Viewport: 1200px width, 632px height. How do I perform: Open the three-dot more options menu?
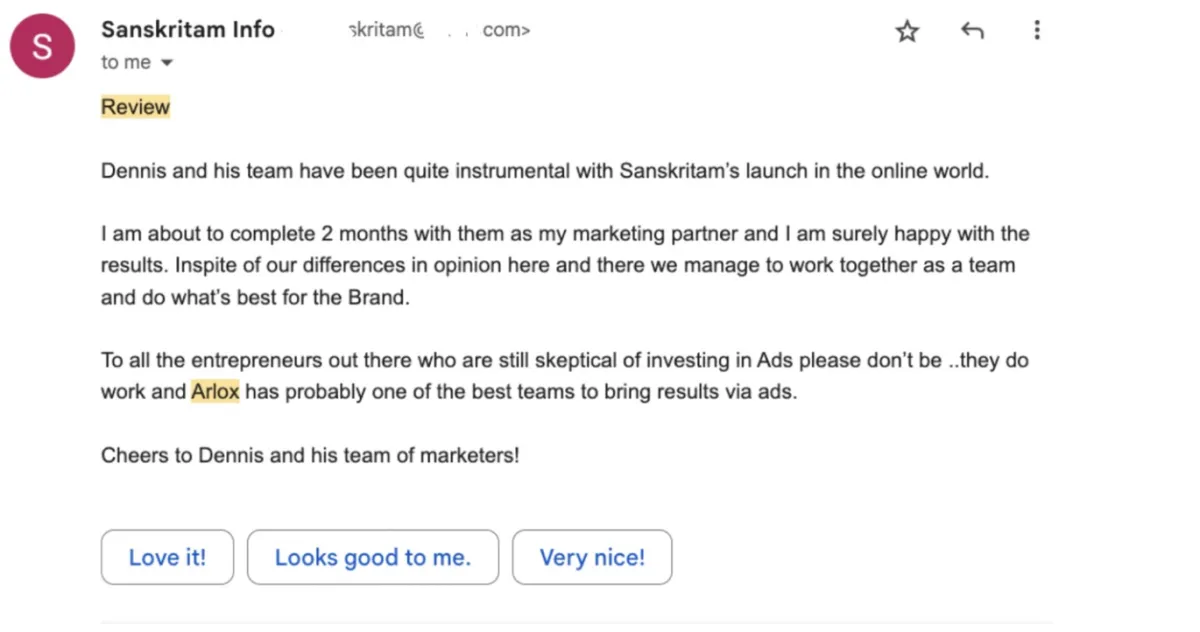pyautogui.click(x=1037, y=31)
